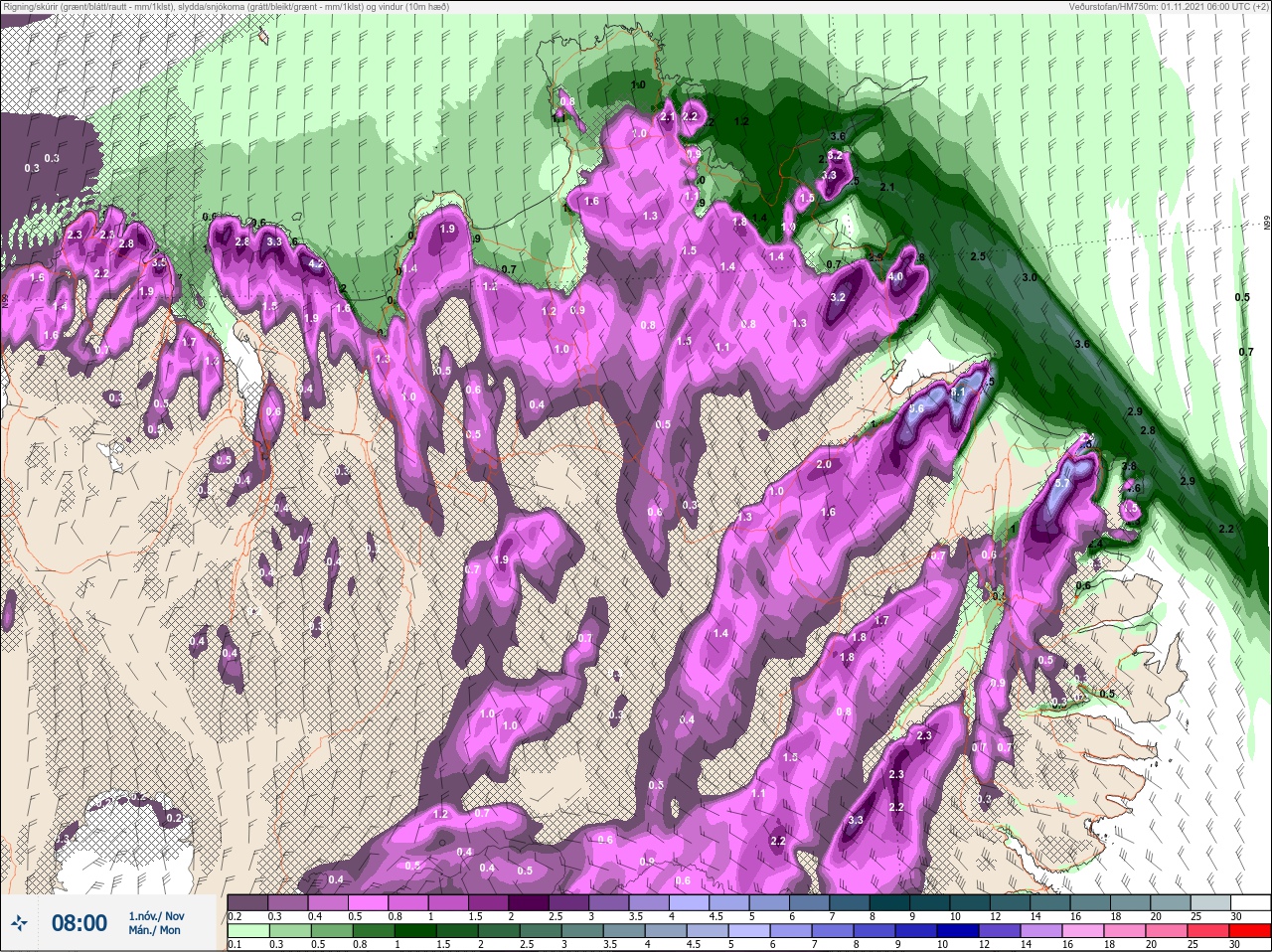Select the palest green 0.1 swatch in lower legend
This screenshot has height=952, width=1272.
(x=248, y=932)
